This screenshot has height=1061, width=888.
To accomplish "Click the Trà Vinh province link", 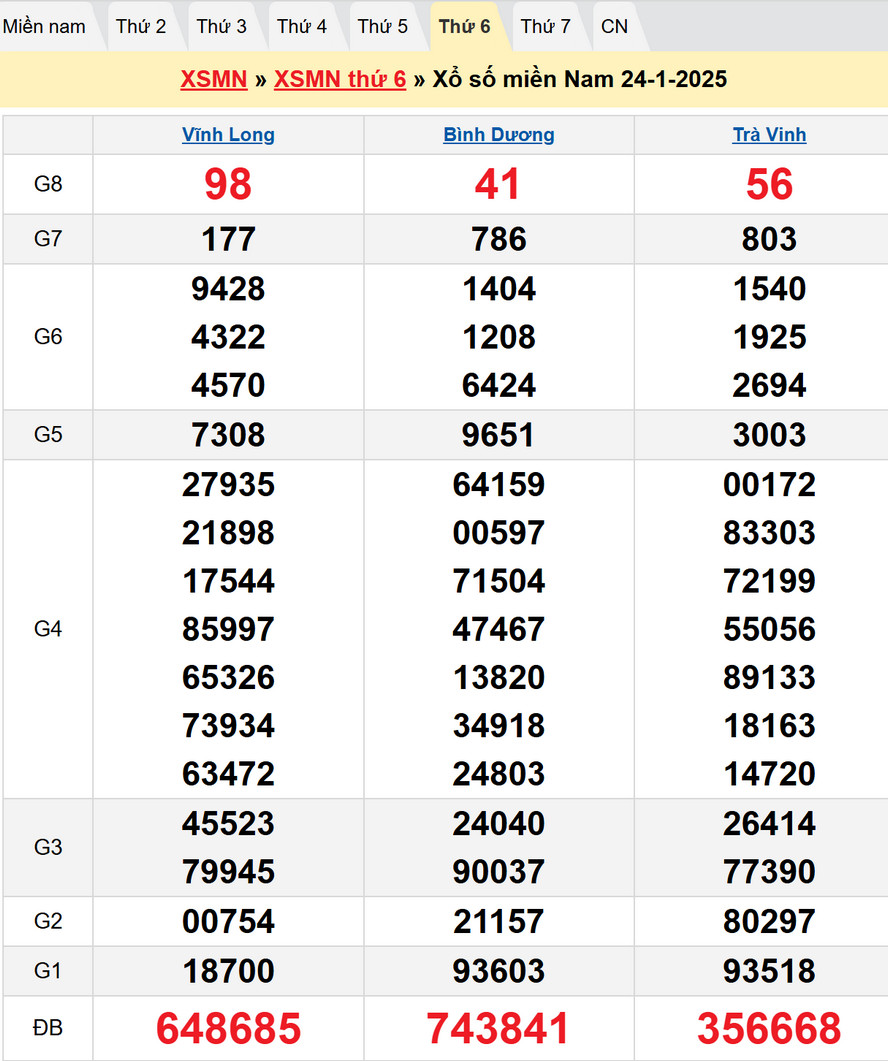I will point(769,135).
